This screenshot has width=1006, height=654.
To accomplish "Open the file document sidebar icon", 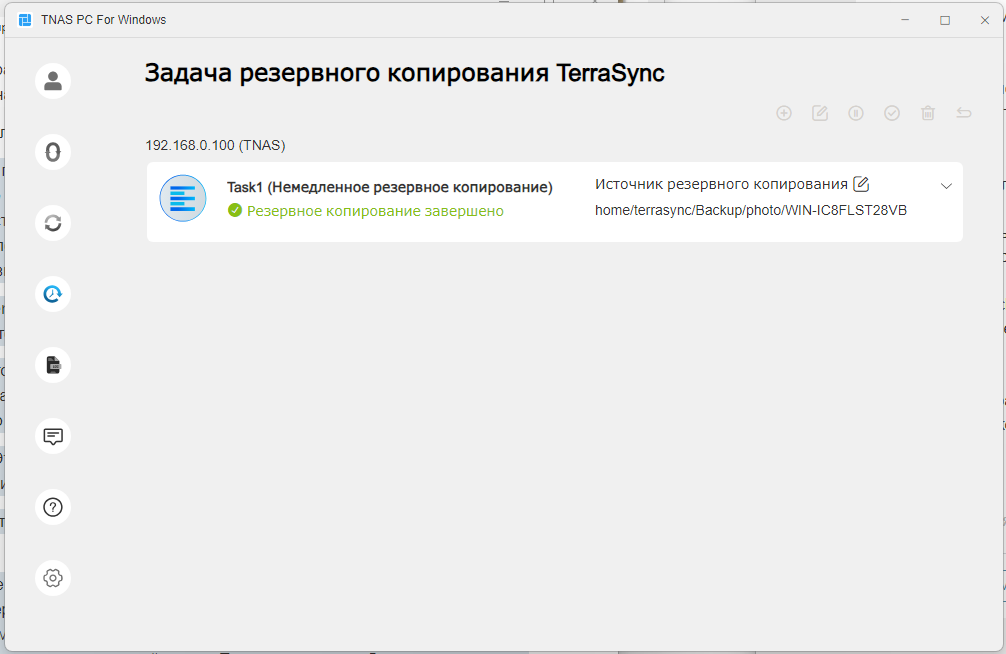I will (53, 365).
